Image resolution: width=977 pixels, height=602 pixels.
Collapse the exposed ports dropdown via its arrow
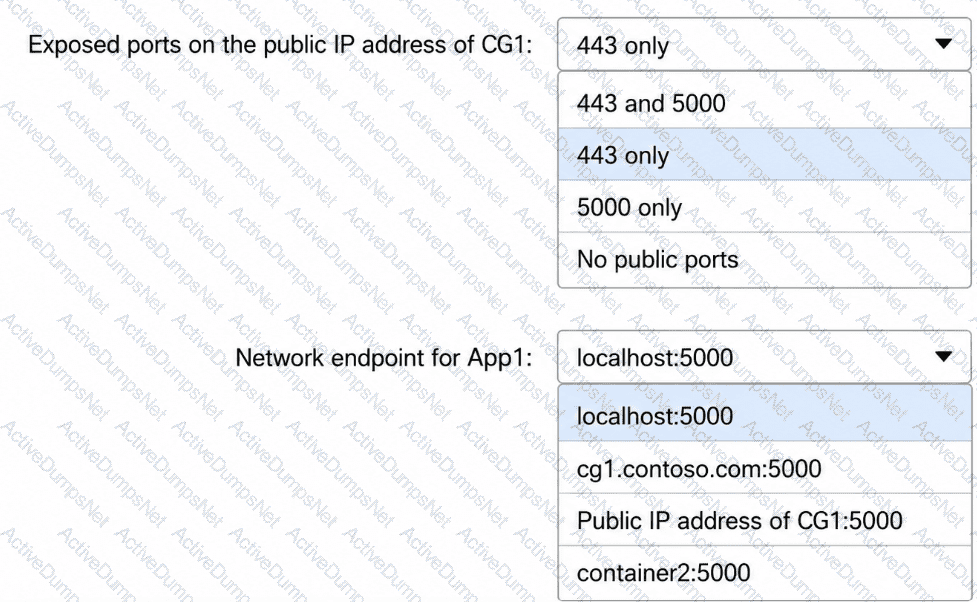[943, 44]
